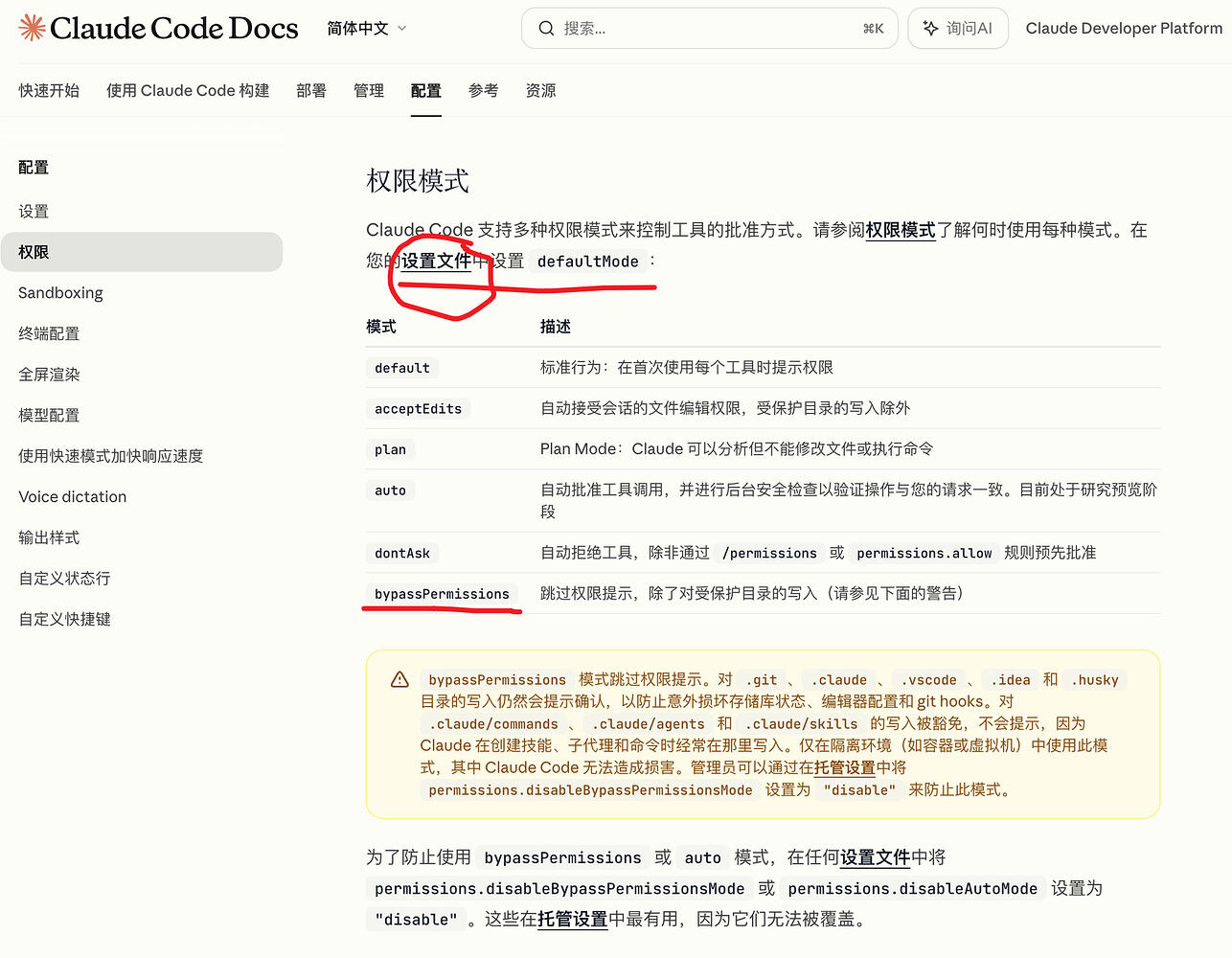The width and height of the screenshot is (1232, 958).
Task: Click the dontAsk mode cell
Action: point(402,554)
